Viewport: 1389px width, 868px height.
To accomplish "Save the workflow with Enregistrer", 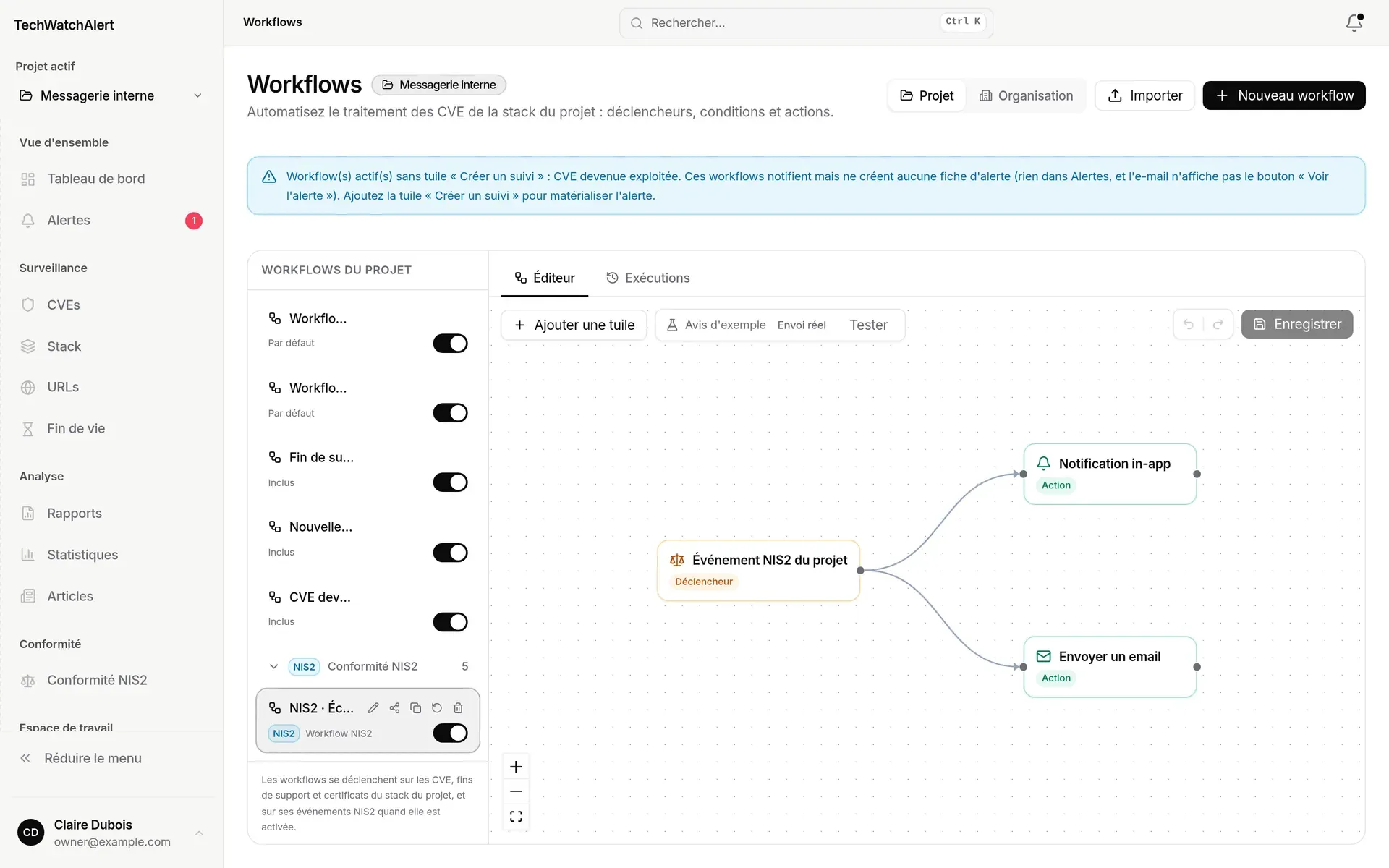I will click(x=1297, y=324).
